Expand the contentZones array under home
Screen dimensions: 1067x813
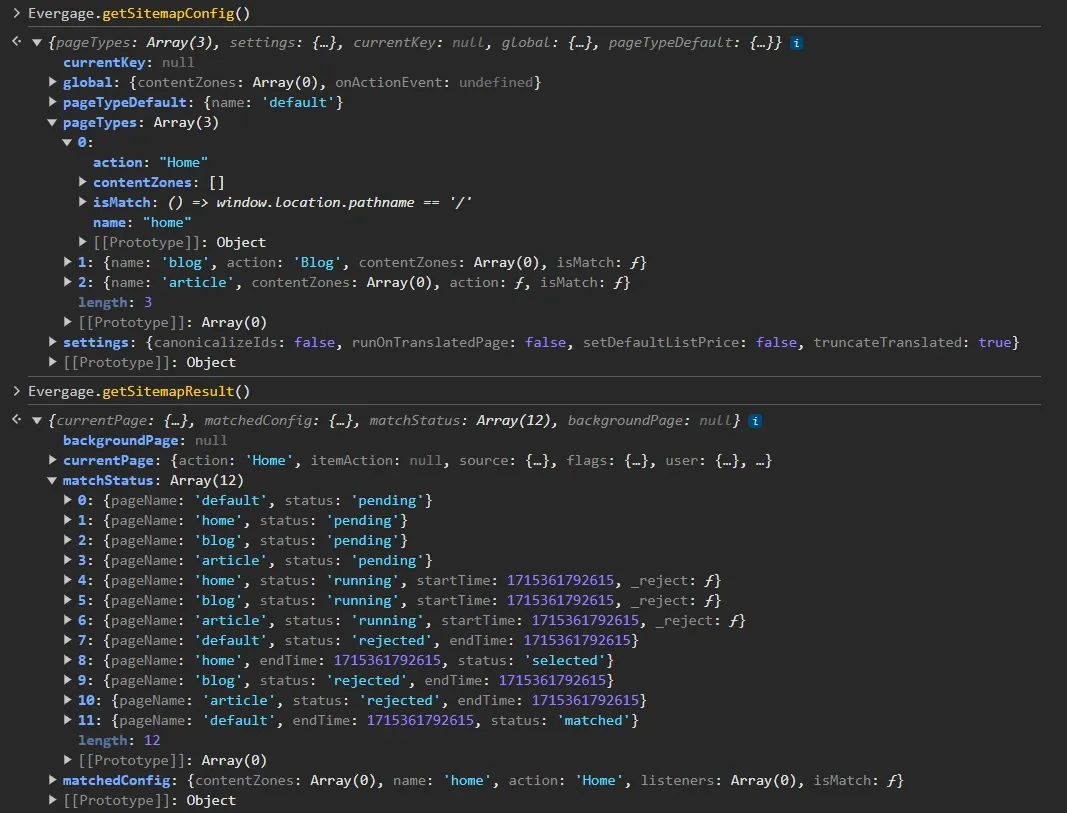point(83,182)
